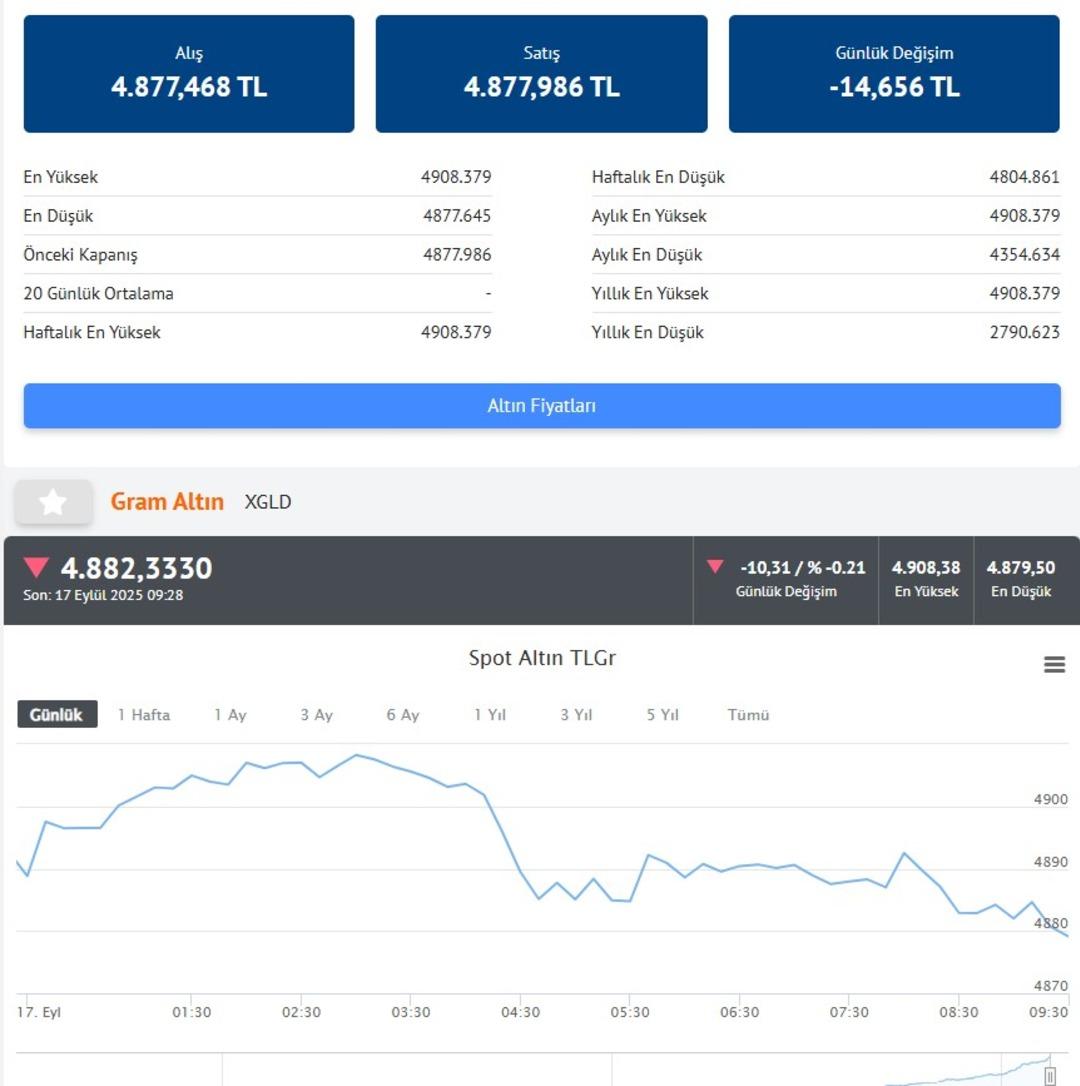Click the 04:30 time axis label
The height and width of the screenshot is (1086, 1080).
[520, 1013]
